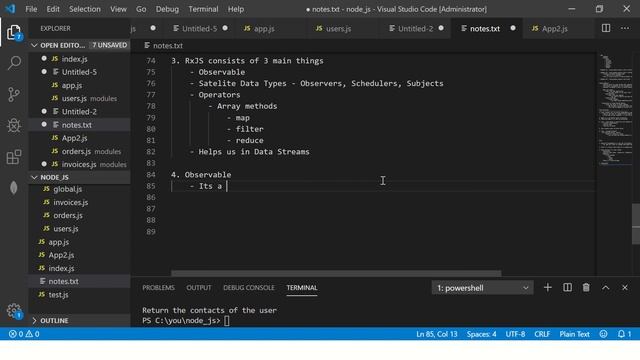The height and width of the screenshot is (360, 640).
Task: Select invoices.js modules in Open Editors
Action: click(x=80, y=164)
